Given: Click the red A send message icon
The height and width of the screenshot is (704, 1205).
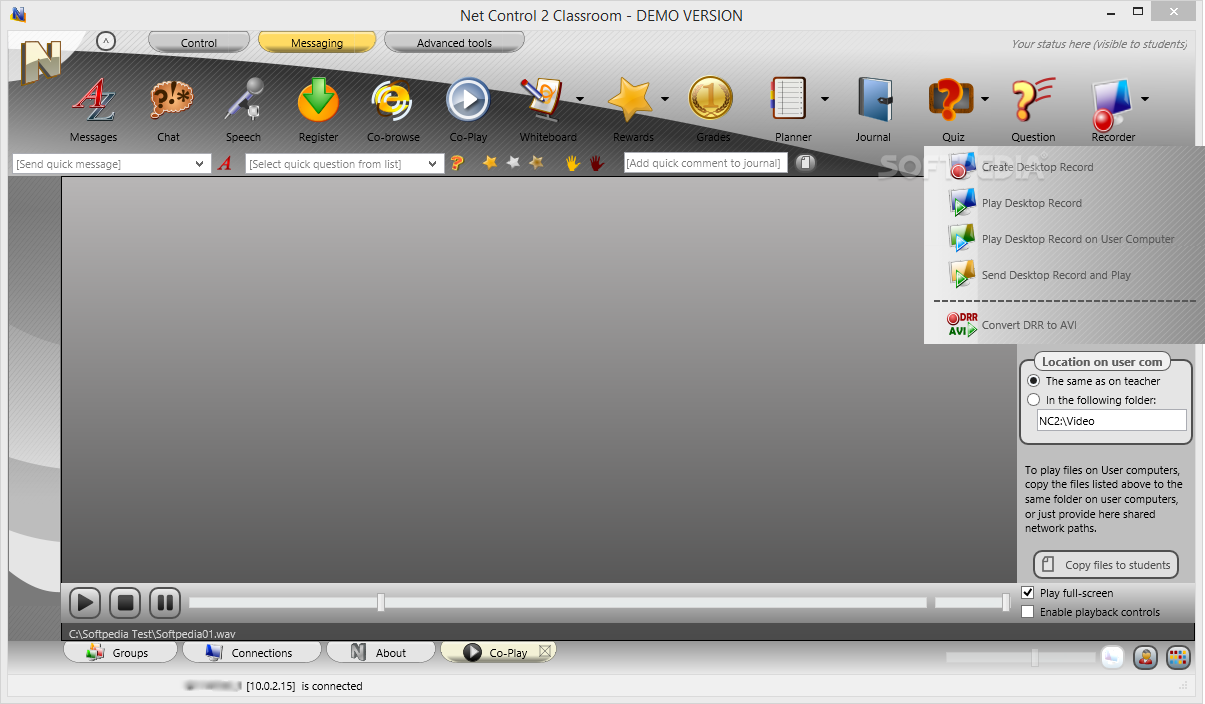Looking at the screenshot, I should (x=225, y=163).
